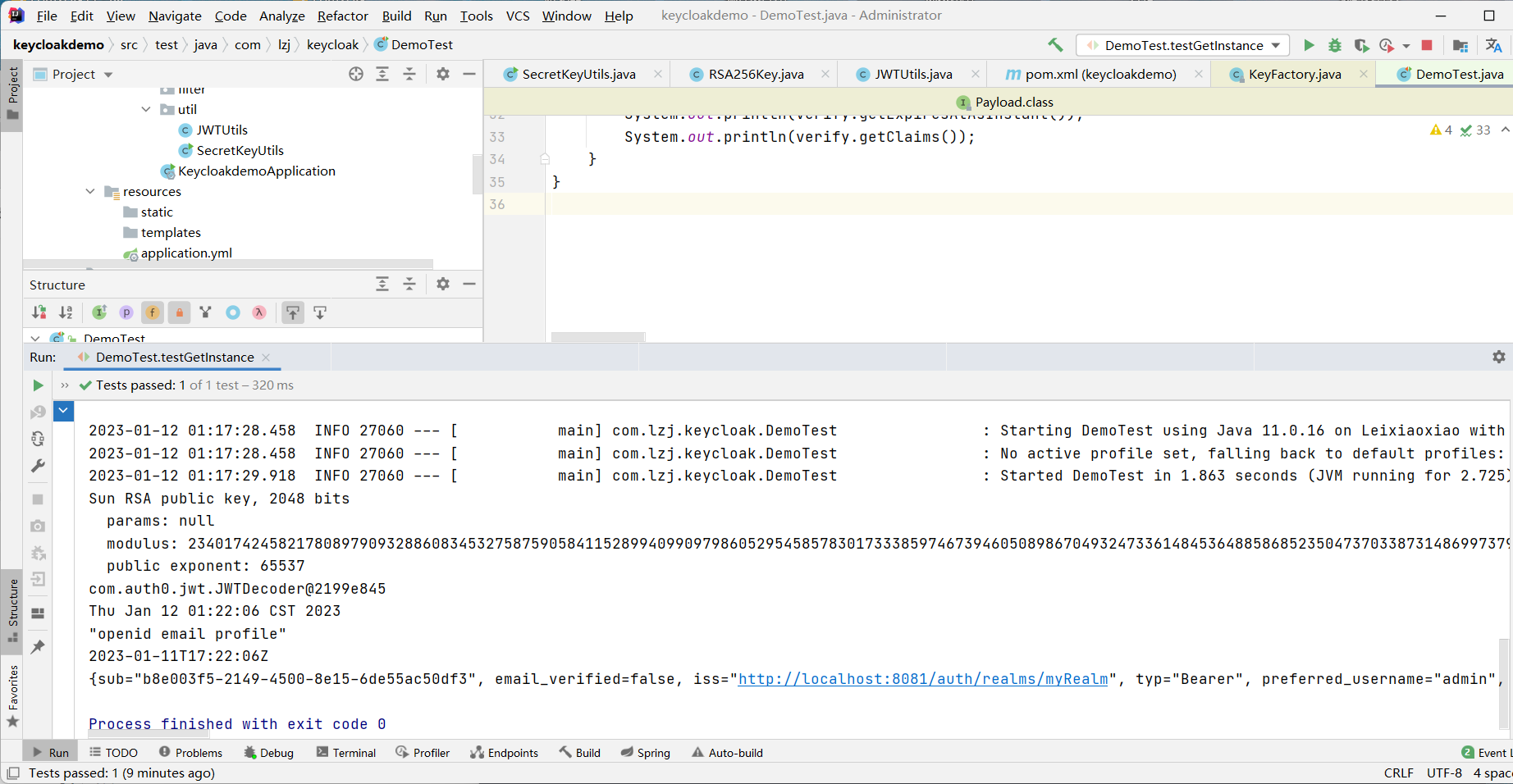Open the Project view dropdown
1513x784 pixels.
107,75
